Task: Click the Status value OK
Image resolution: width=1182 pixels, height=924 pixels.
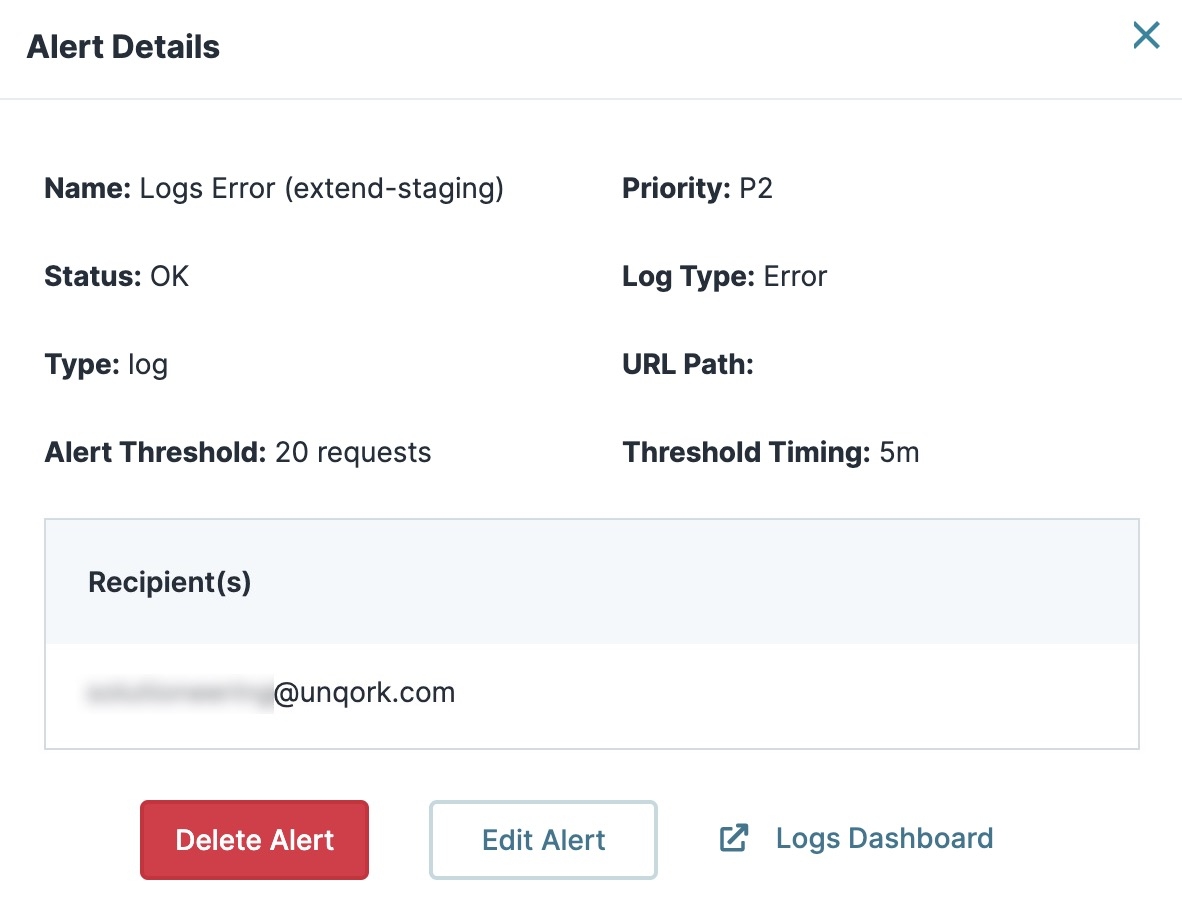Action: pyautogui.click(x=170, y=277)
